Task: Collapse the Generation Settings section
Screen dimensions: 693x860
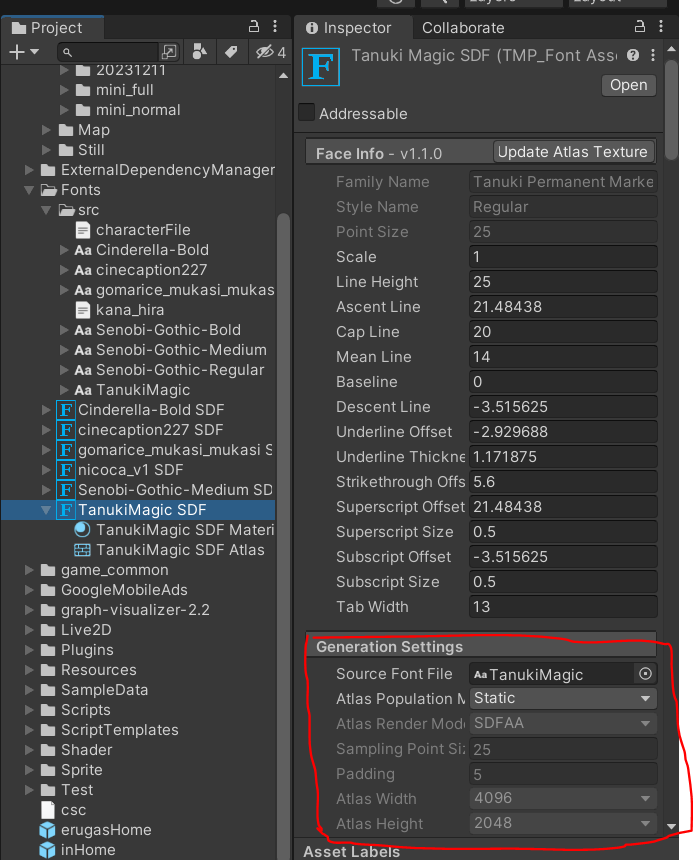Action: (481, 647)
